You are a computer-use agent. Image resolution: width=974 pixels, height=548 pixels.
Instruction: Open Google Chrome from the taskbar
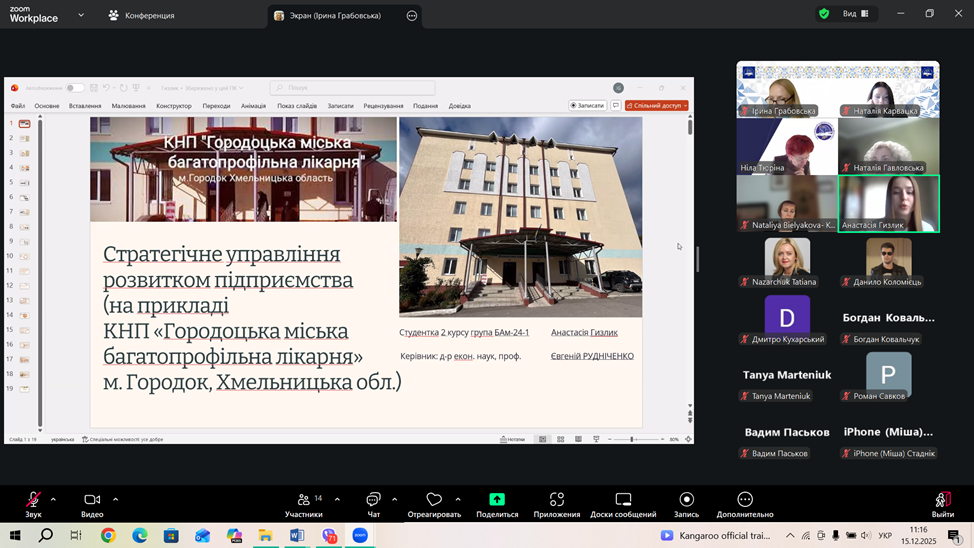click(108, 536)
